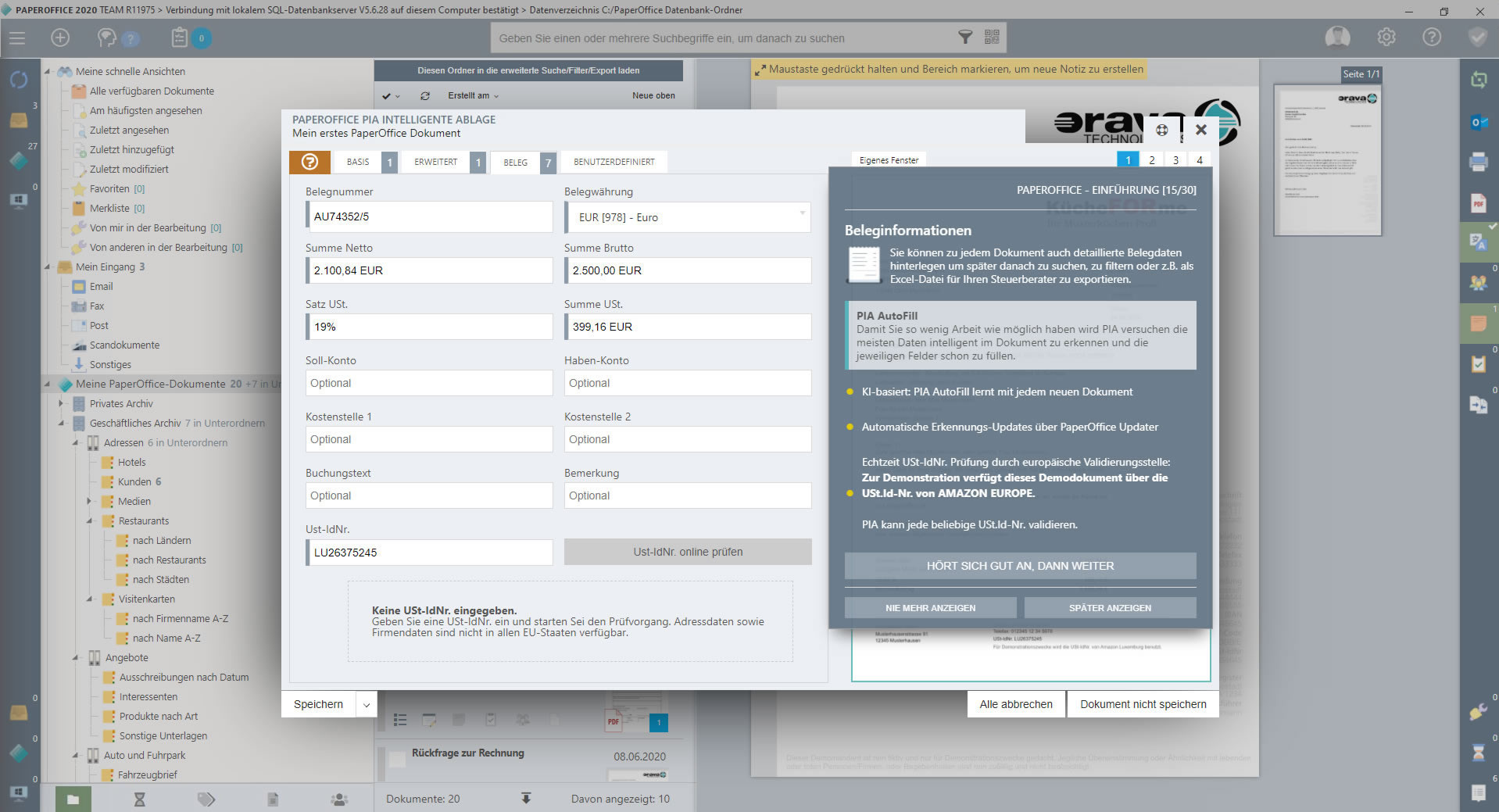Expand the arrow next to Speichern
This screenshot has width=1499, height=812.
(x=367, y=705)
